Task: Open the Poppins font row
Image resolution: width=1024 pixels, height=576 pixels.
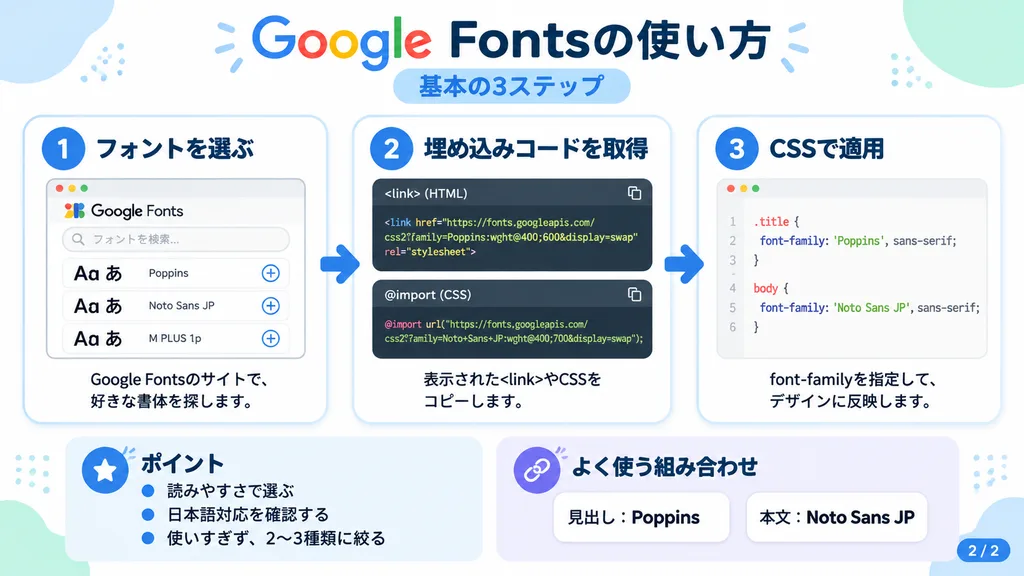Action: 176,273
